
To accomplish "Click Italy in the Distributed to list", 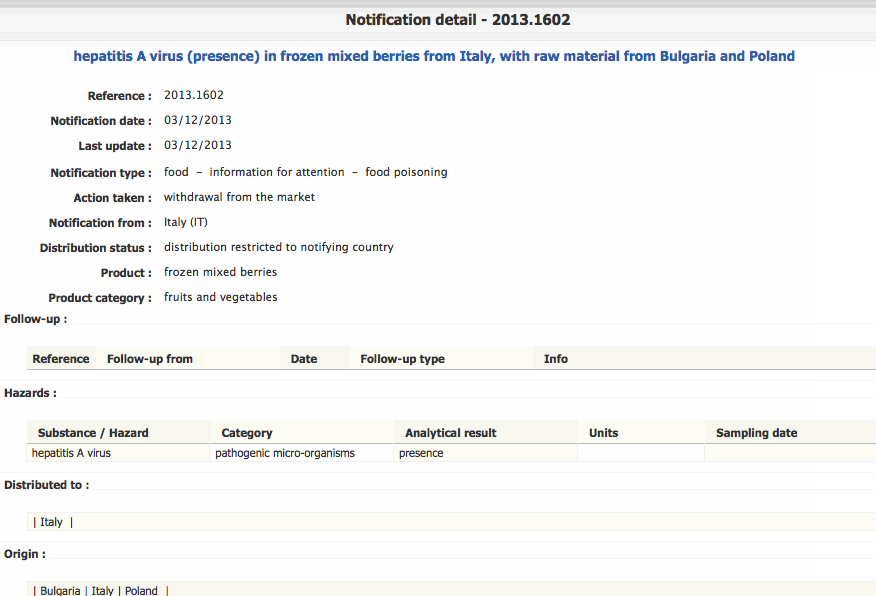I will tap(51, 522).
